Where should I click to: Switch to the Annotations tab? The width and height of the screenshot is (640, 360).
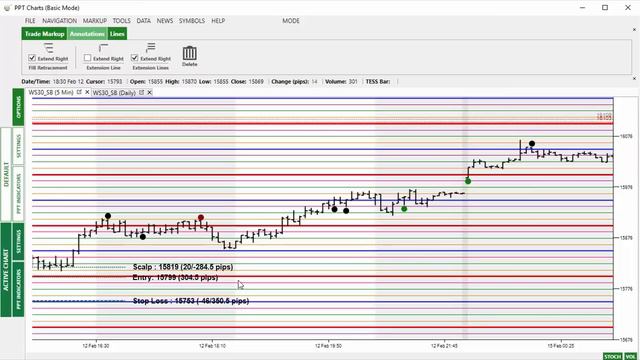tap(87, 34)
